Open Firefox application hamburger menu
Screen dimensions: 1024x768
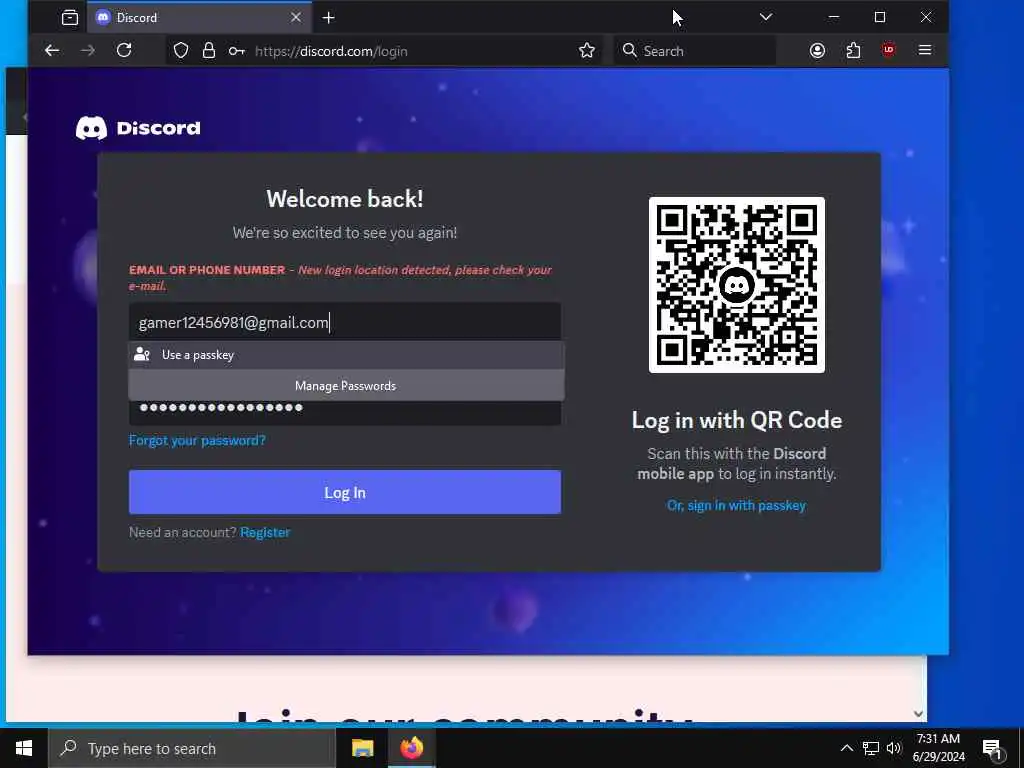924,50
